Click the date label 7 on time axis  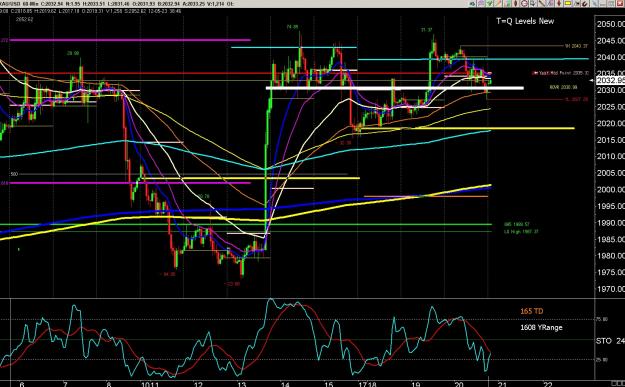point(65,384)
